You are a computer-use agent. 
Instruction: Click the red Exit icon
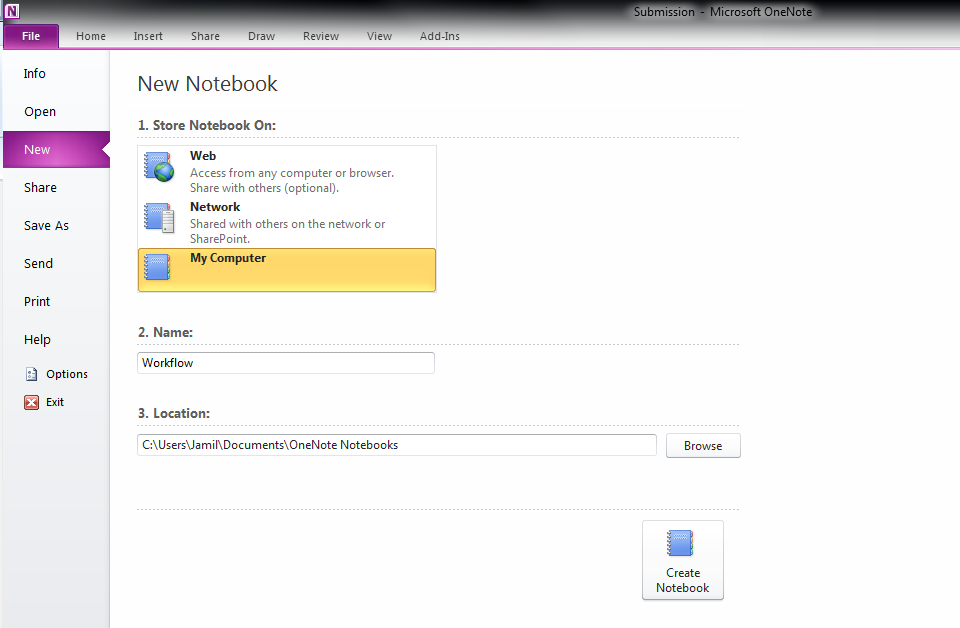(32, 402)
